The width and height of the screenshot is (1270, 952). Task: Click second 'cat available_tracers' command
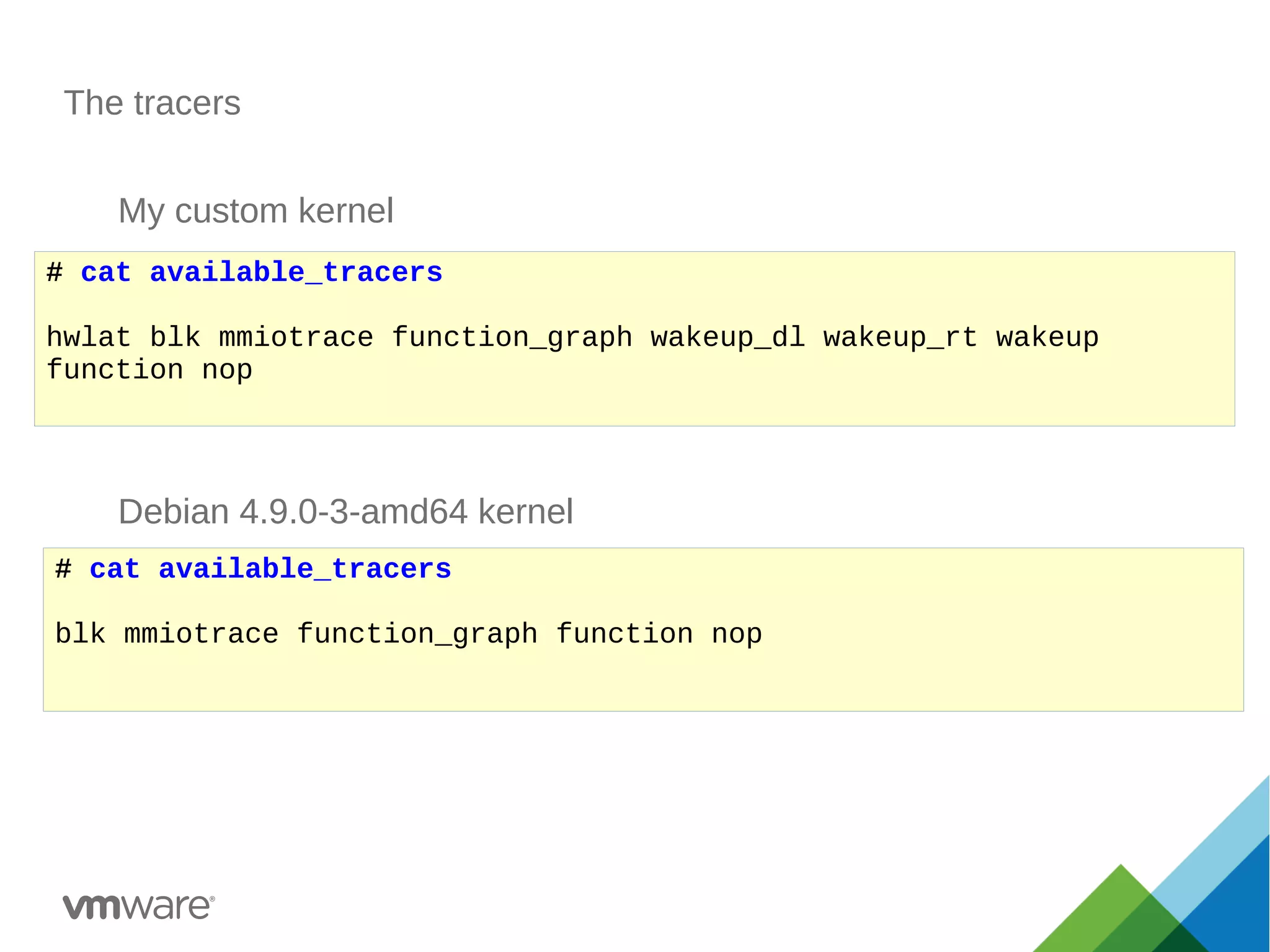click(270, 569)
